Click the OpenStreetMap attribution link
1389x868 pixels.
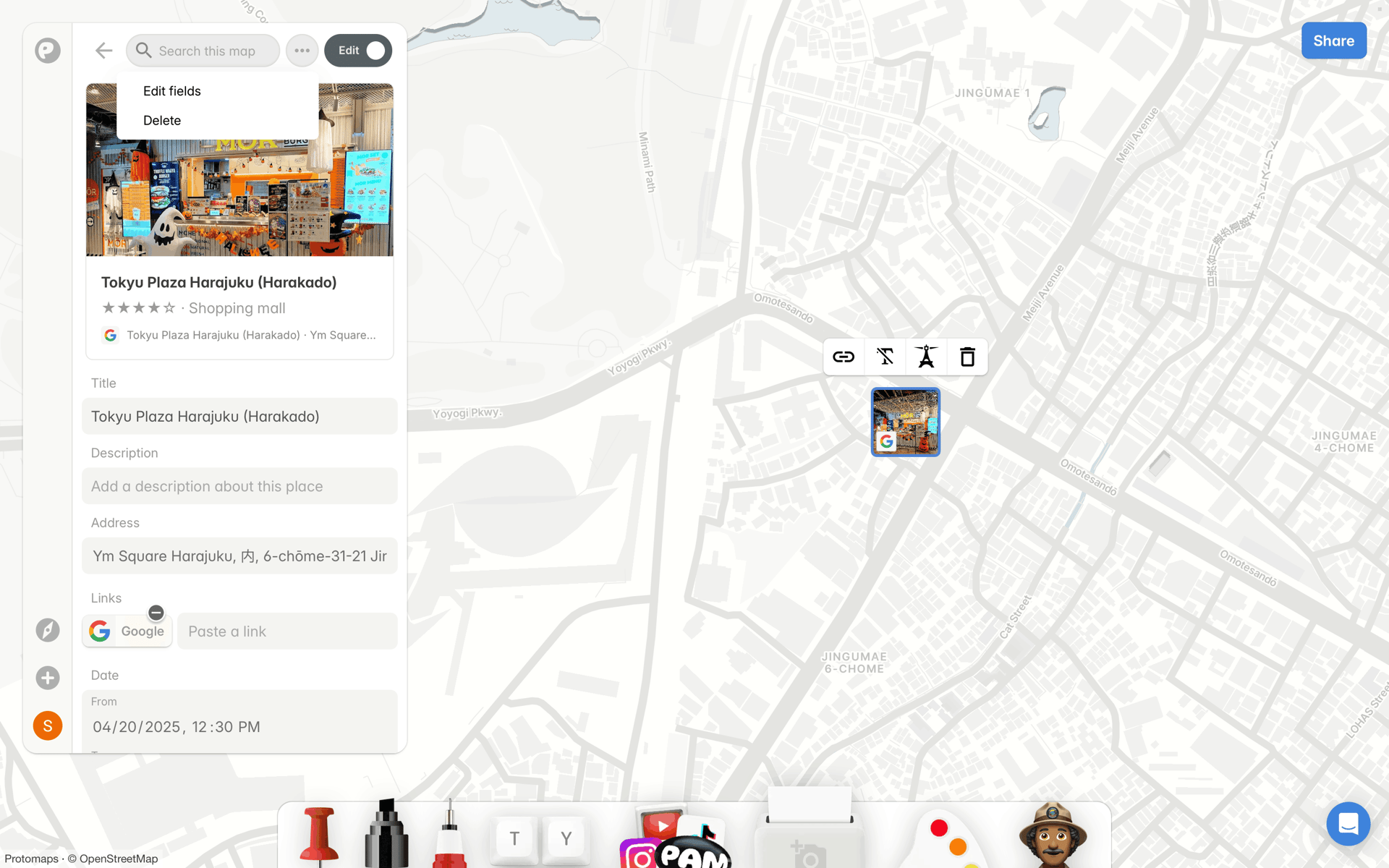[x=119, y=859]
